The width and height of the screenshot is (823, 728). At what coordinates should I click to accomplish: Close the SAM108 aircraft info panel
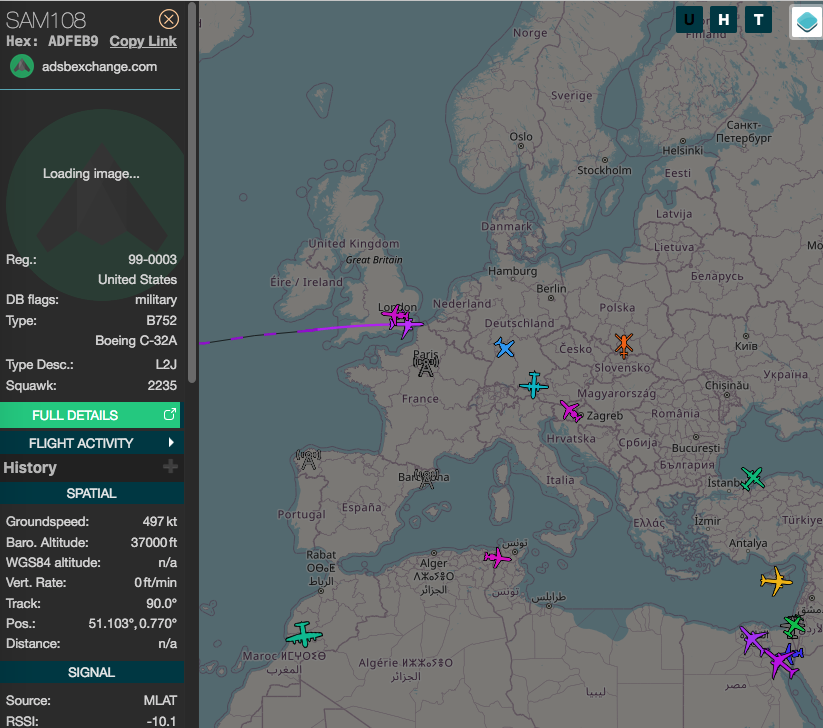coord(168,19)
